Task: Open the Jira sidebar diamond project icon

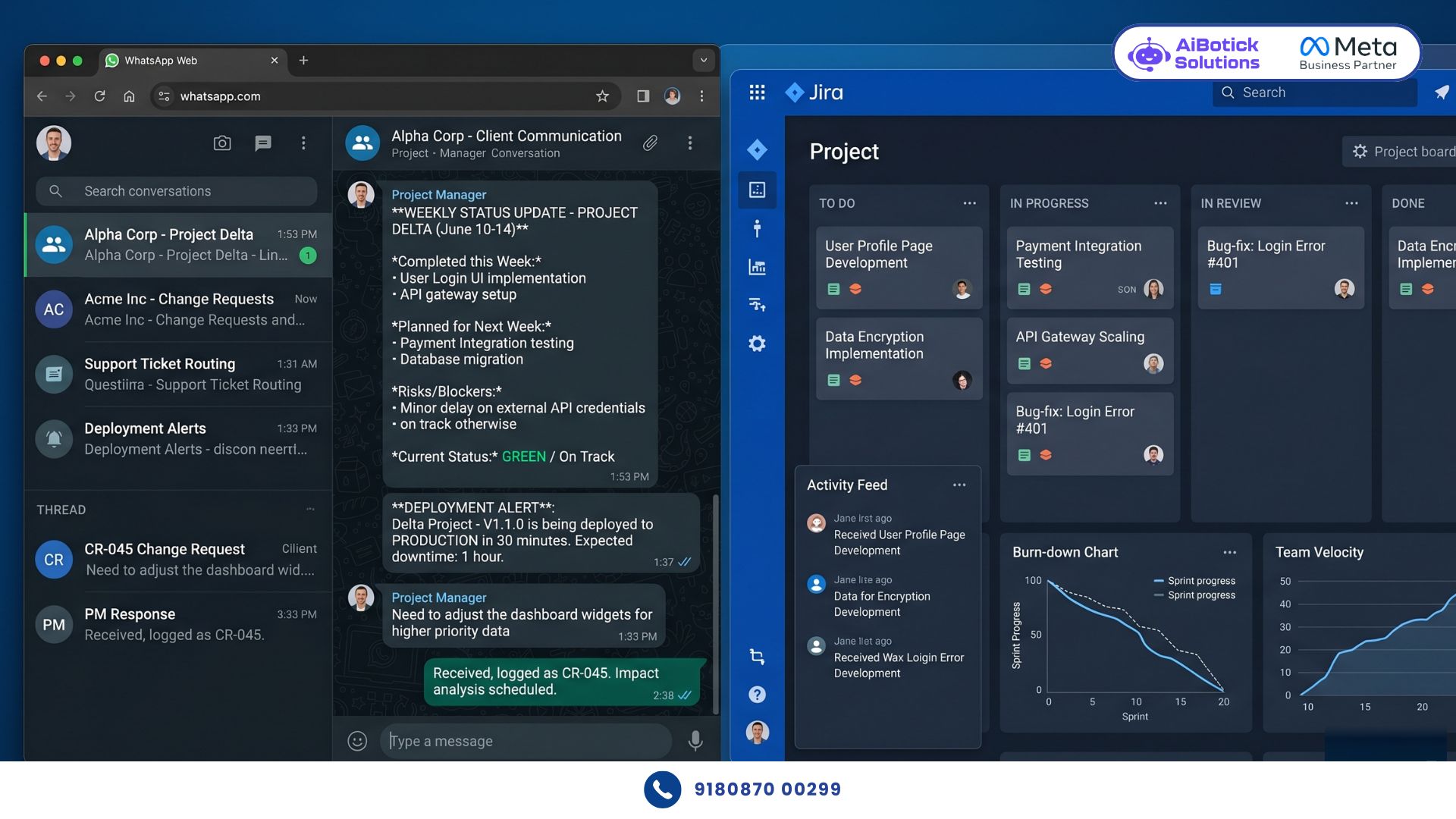Action: (757, 149)
